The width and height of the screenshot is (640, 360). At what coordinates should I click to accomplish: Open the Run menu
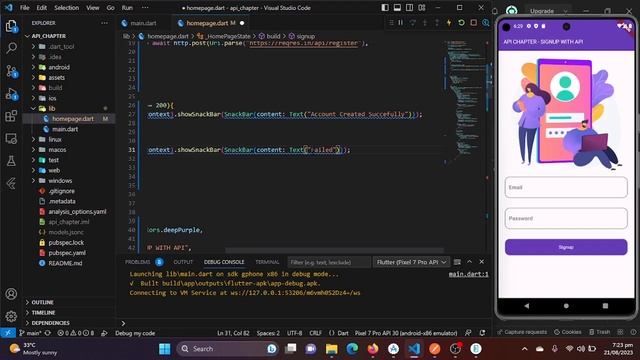(x=127, y=8)
